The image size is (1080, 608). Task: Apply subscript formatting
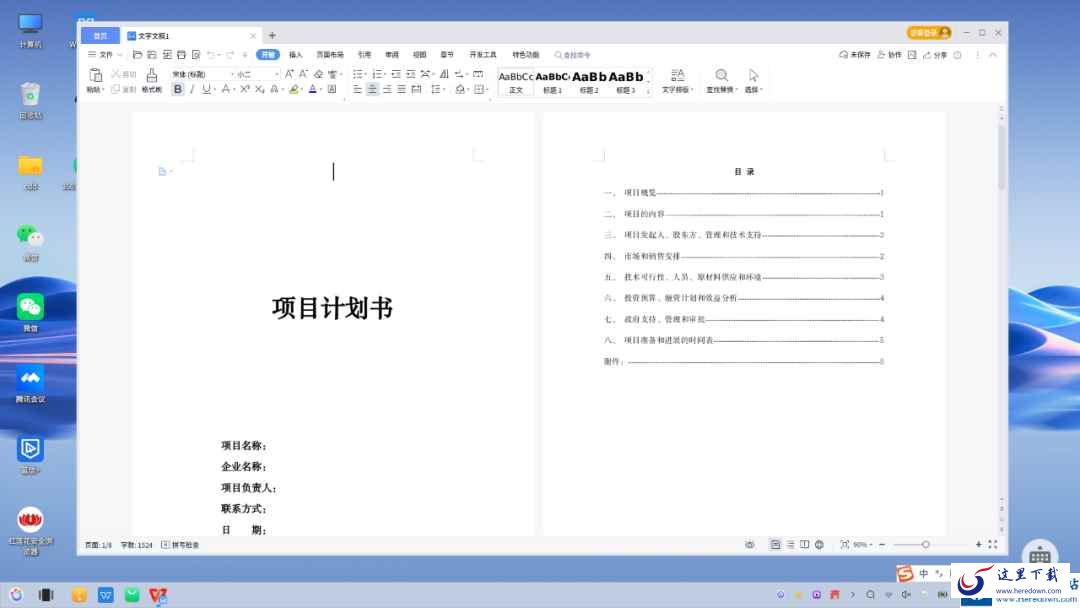tap(259, 90)
